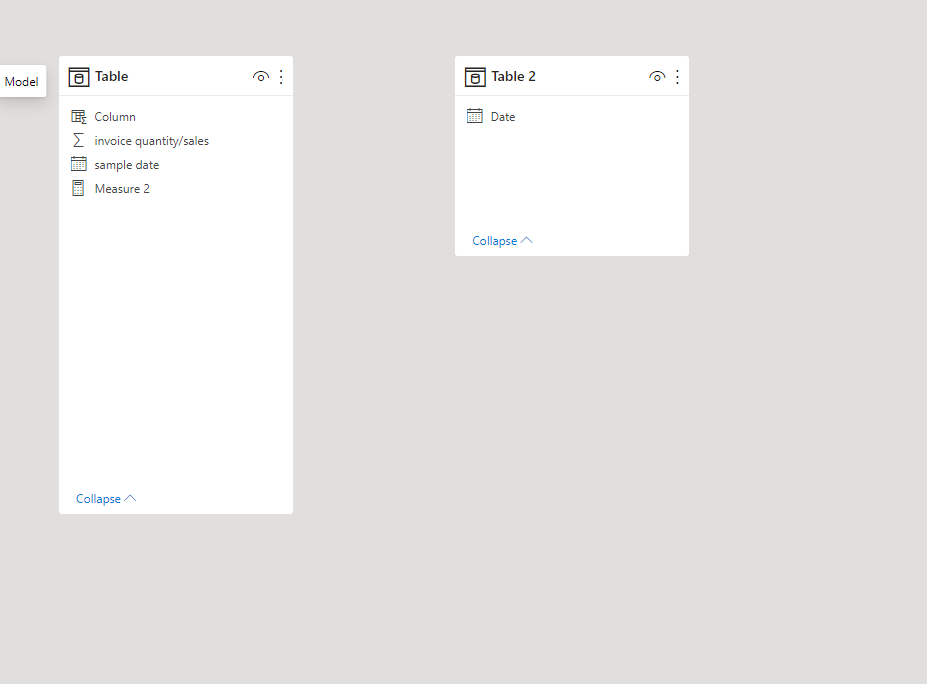Toggle visibility eye on Table 2 card
927x684 pixels.
(657, 77)
